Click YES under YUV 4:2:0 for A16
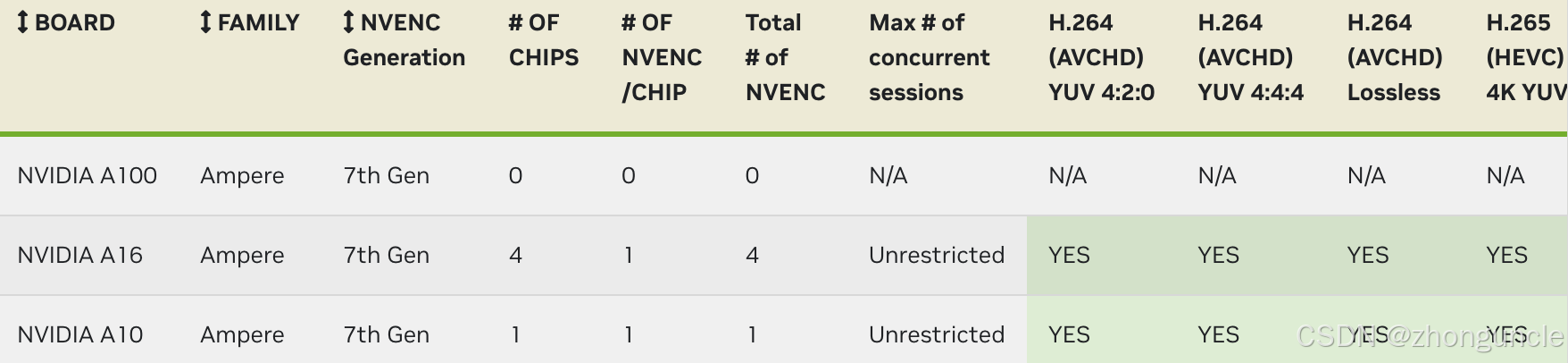The width and height of the screenshot is (1568, 363). tap(1069, 255)
